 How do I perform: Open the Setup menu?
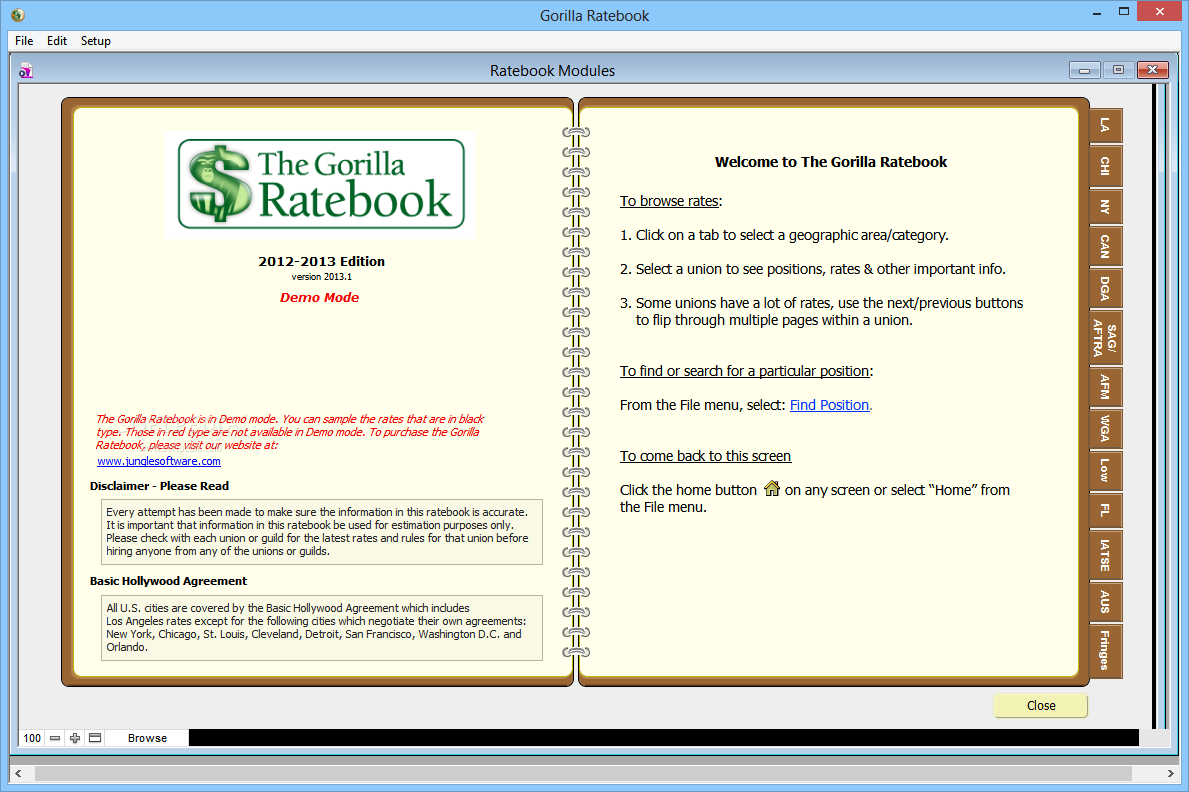(x=96, y=41)
